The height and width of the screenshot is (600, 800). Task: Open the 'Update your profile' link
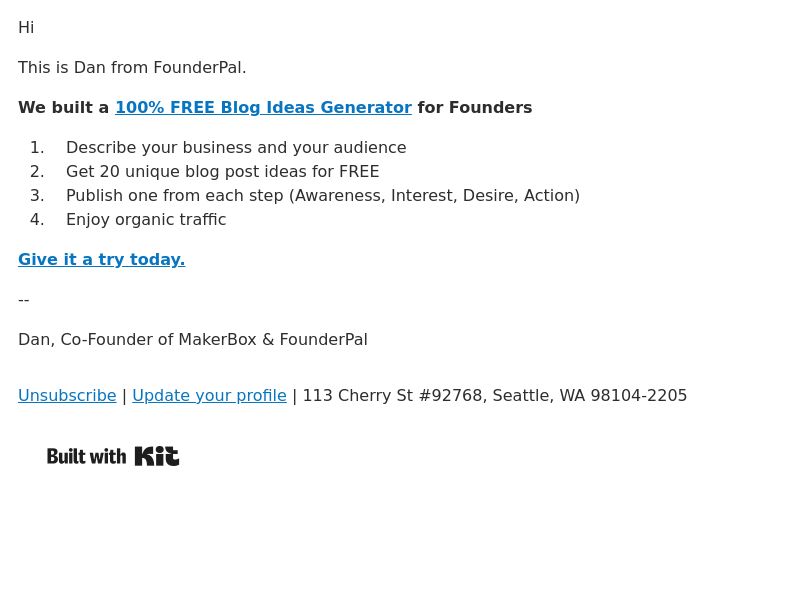tap(209, 395)
